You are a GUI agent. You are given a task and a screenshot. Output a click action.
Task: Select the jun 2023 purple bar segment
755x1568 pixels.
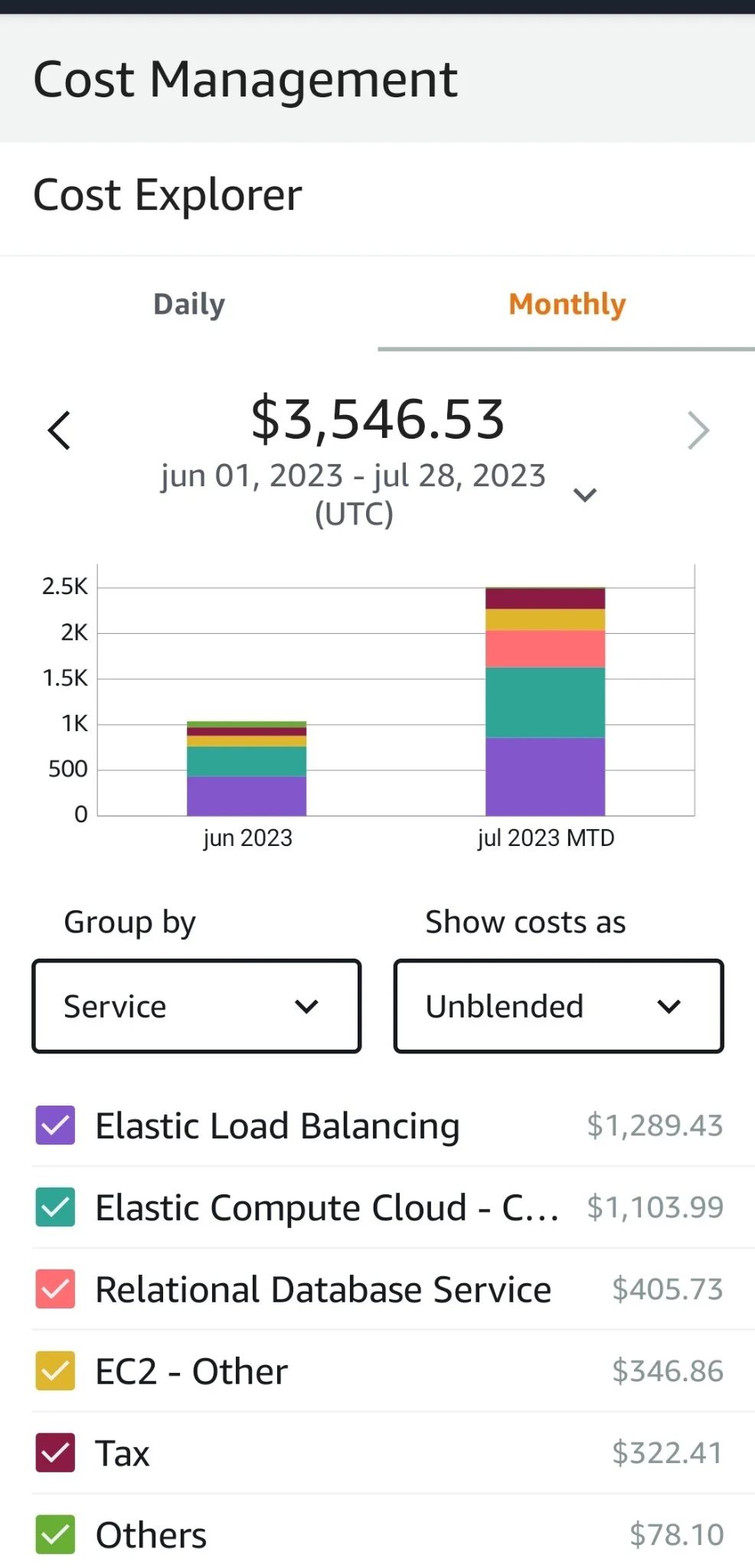coord(247,796)
